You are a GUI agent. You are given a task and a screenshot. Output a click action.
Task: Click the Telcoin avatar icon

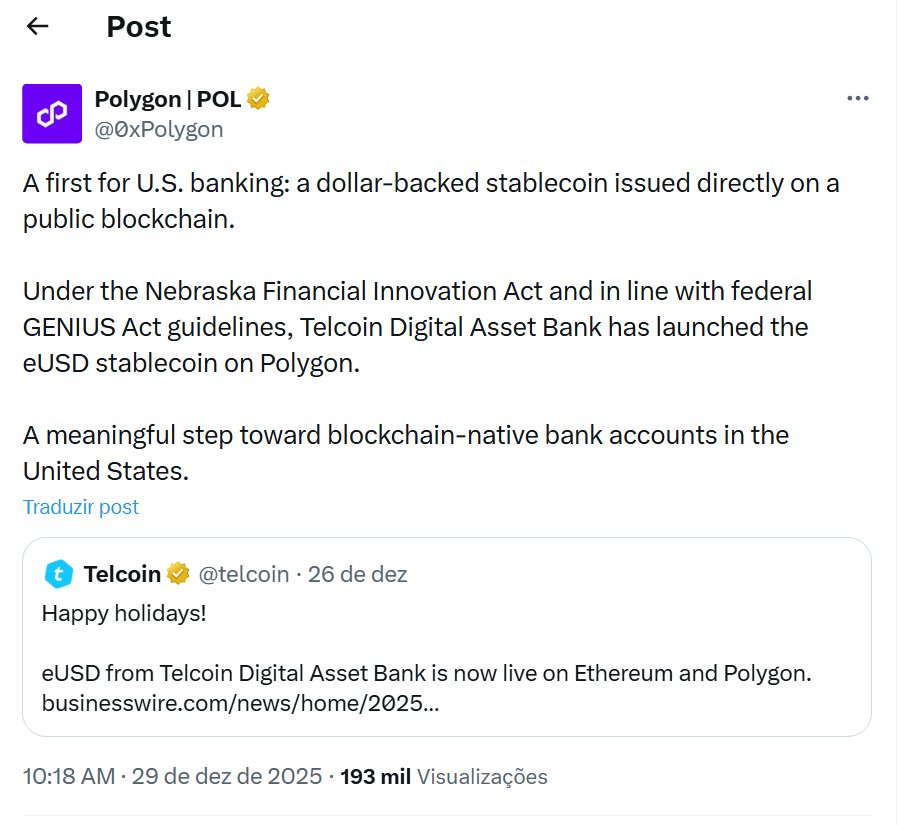tap(60, 574)
